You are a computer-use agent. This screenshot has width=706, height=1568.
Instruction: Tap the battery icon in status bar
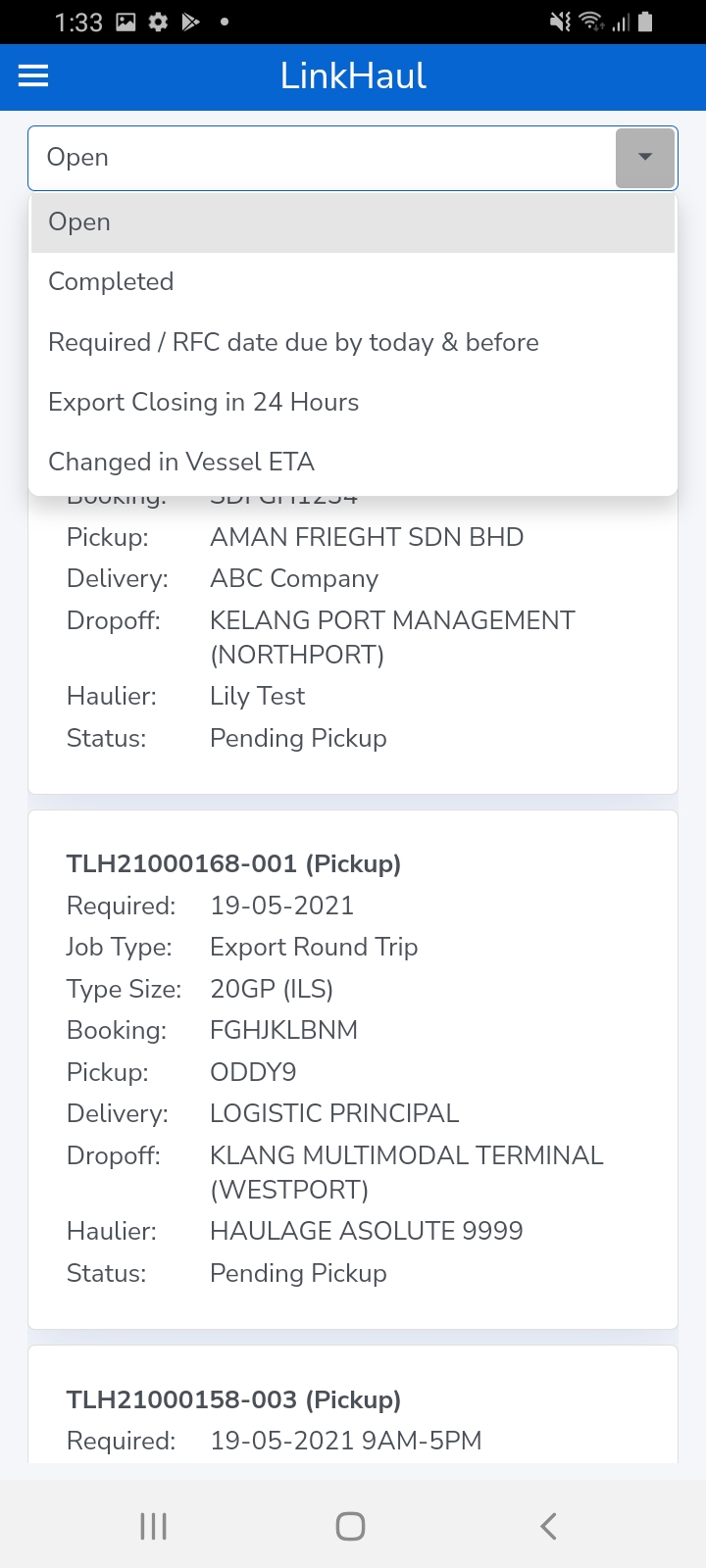645,22
